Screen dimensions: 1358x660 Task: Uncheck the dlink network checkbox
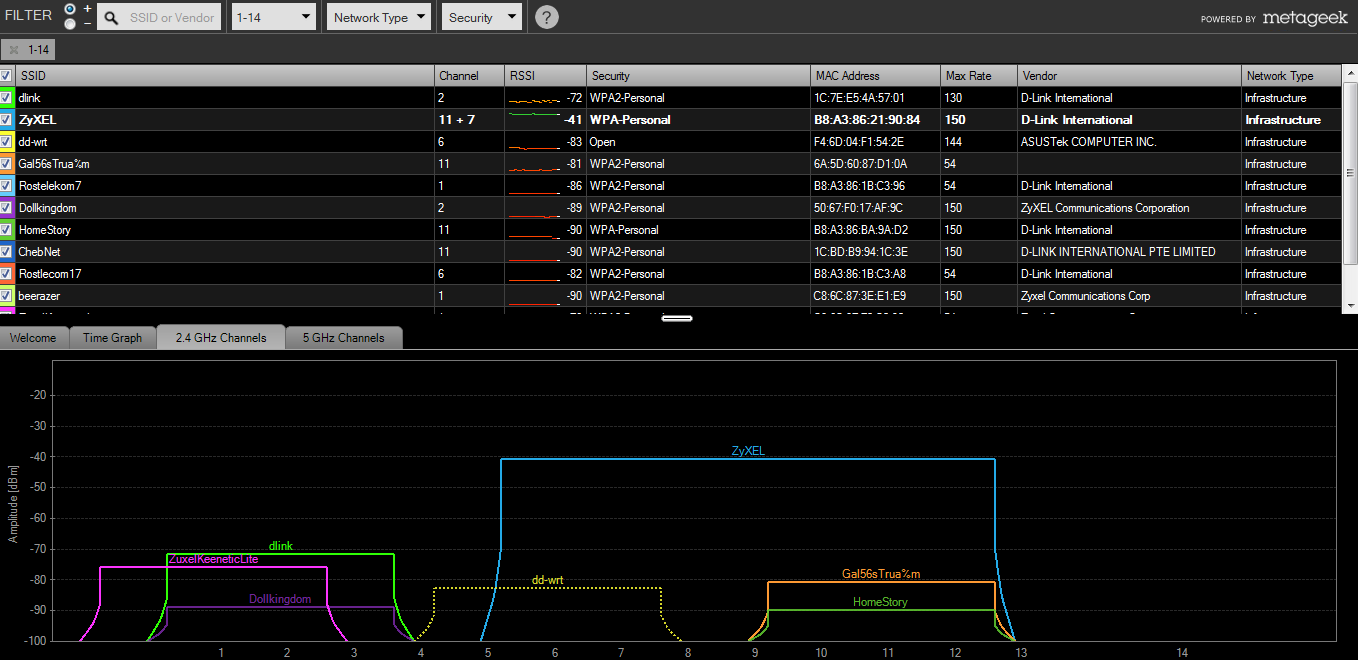[x=6, y=98]
